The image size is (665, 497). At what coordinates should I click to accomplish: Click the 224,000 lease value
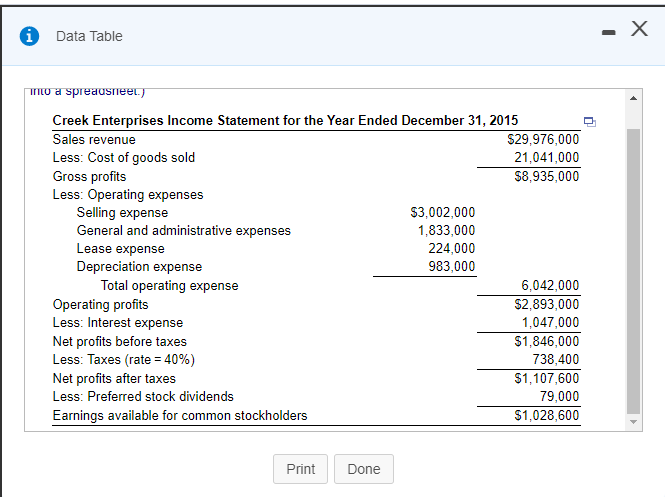tap(452, 248)
